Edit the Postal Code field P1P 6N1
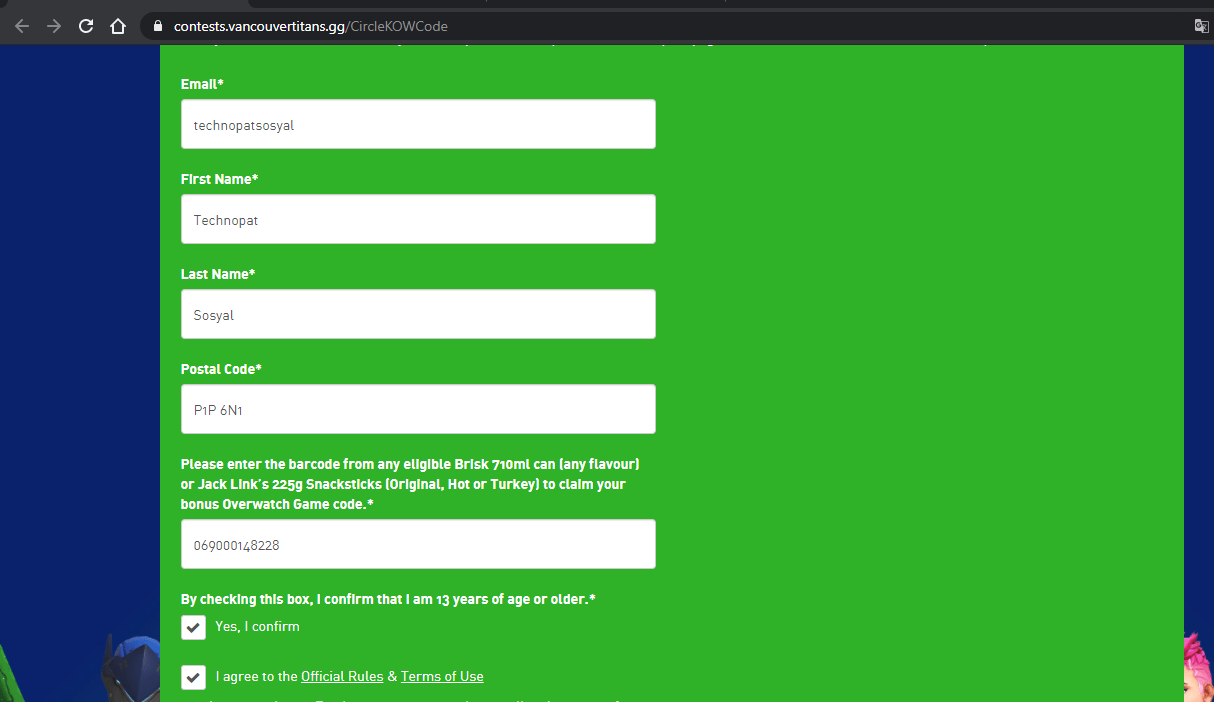 click(418, 409)
